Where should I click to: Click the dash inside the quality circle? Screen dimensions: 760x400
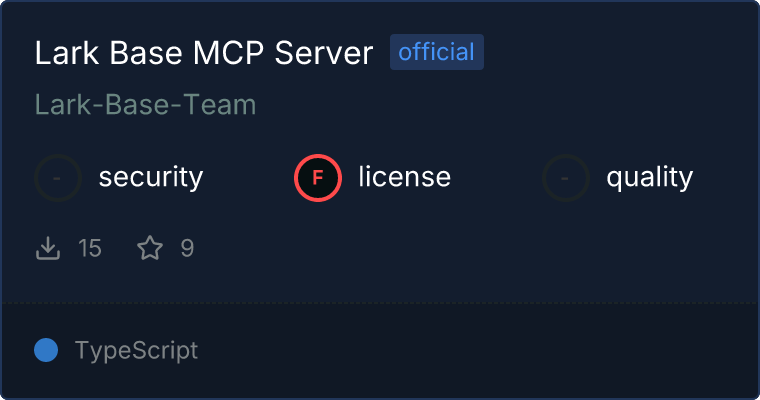[x=565, y=178]
